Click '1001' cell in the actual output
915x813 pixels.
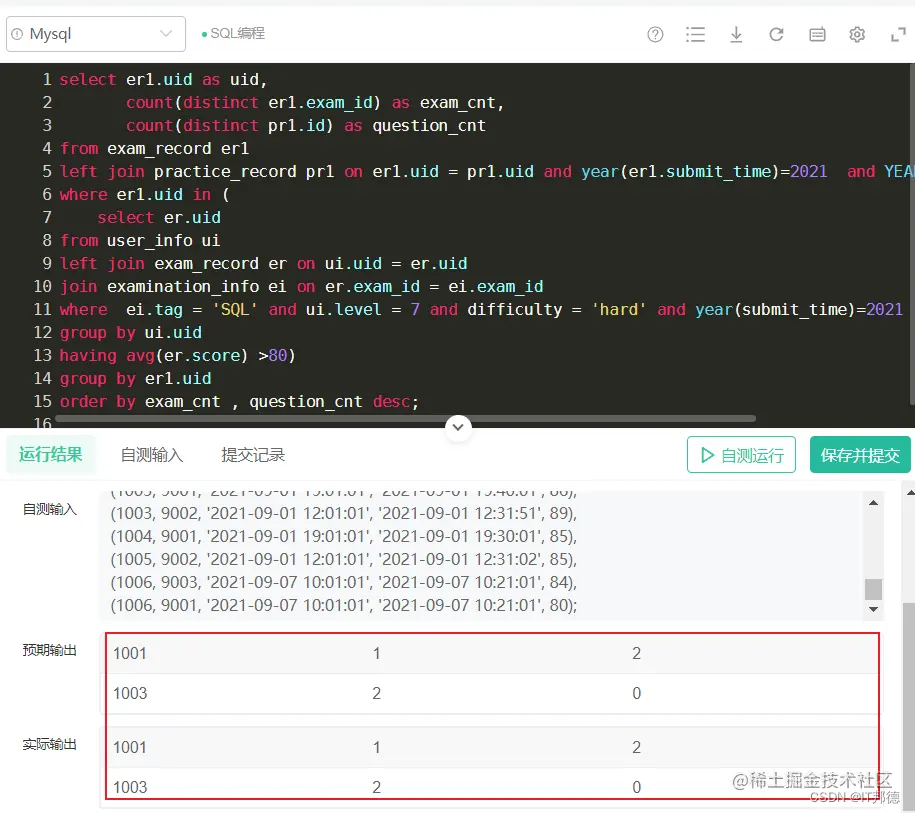pyautogui.click(x=130, y=747)
